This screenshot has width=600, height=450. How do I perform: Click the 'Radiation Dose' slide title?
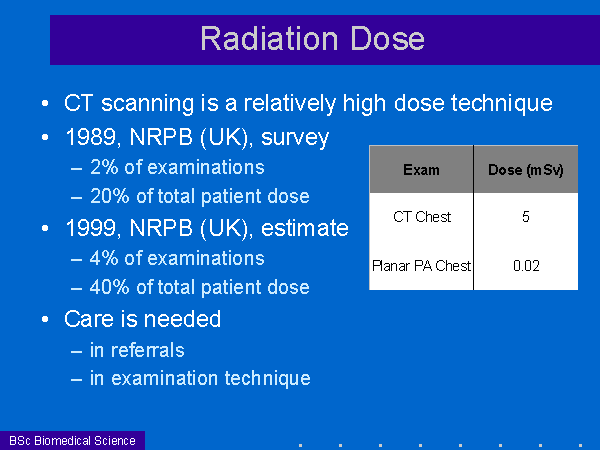(x=313, y=39)
